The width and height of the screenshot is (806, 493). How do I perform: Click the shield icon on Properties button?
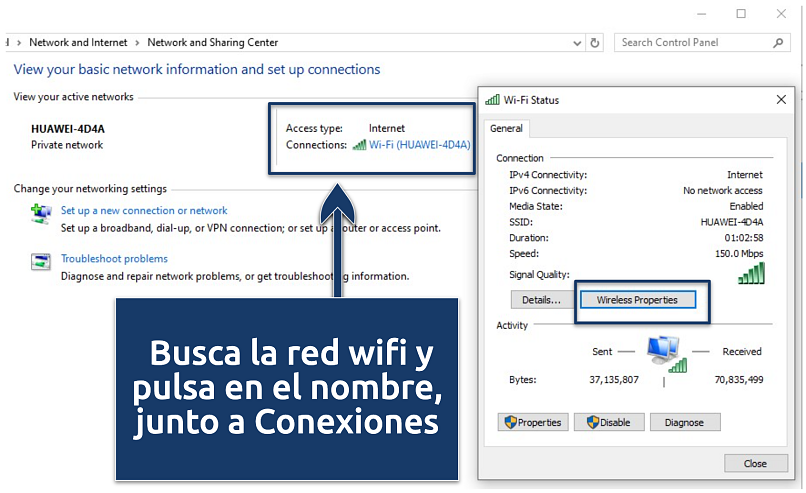(x=510, y=422)
